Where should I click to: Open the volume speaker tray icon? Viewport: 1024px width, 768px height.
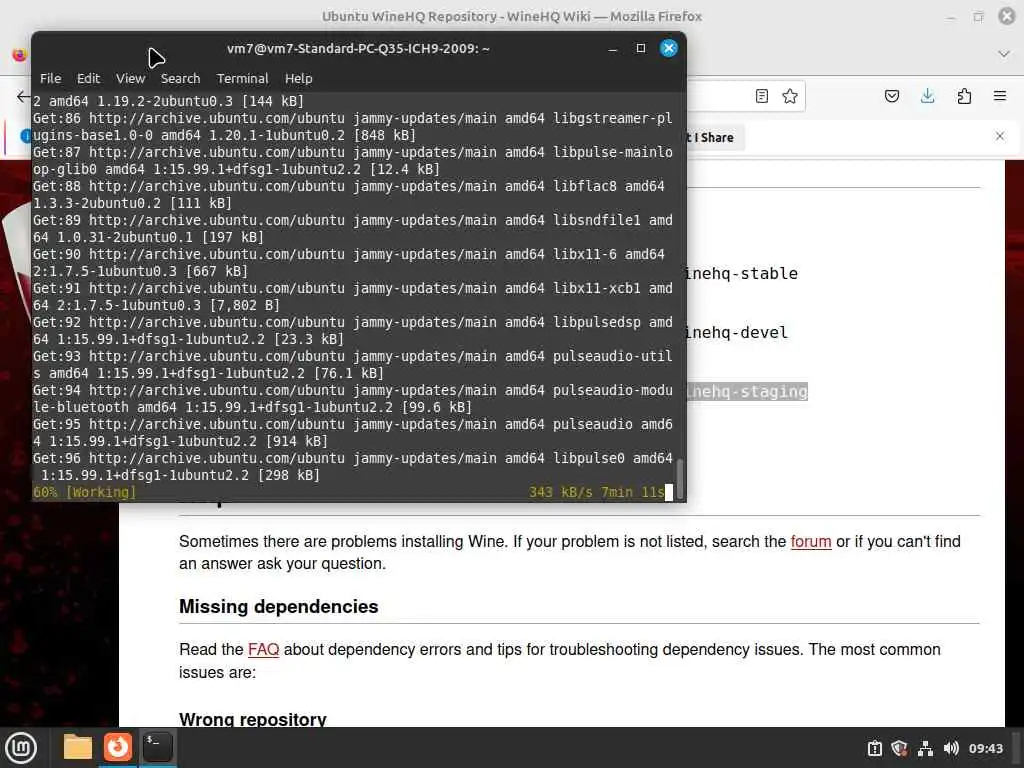tap(951, 748)
